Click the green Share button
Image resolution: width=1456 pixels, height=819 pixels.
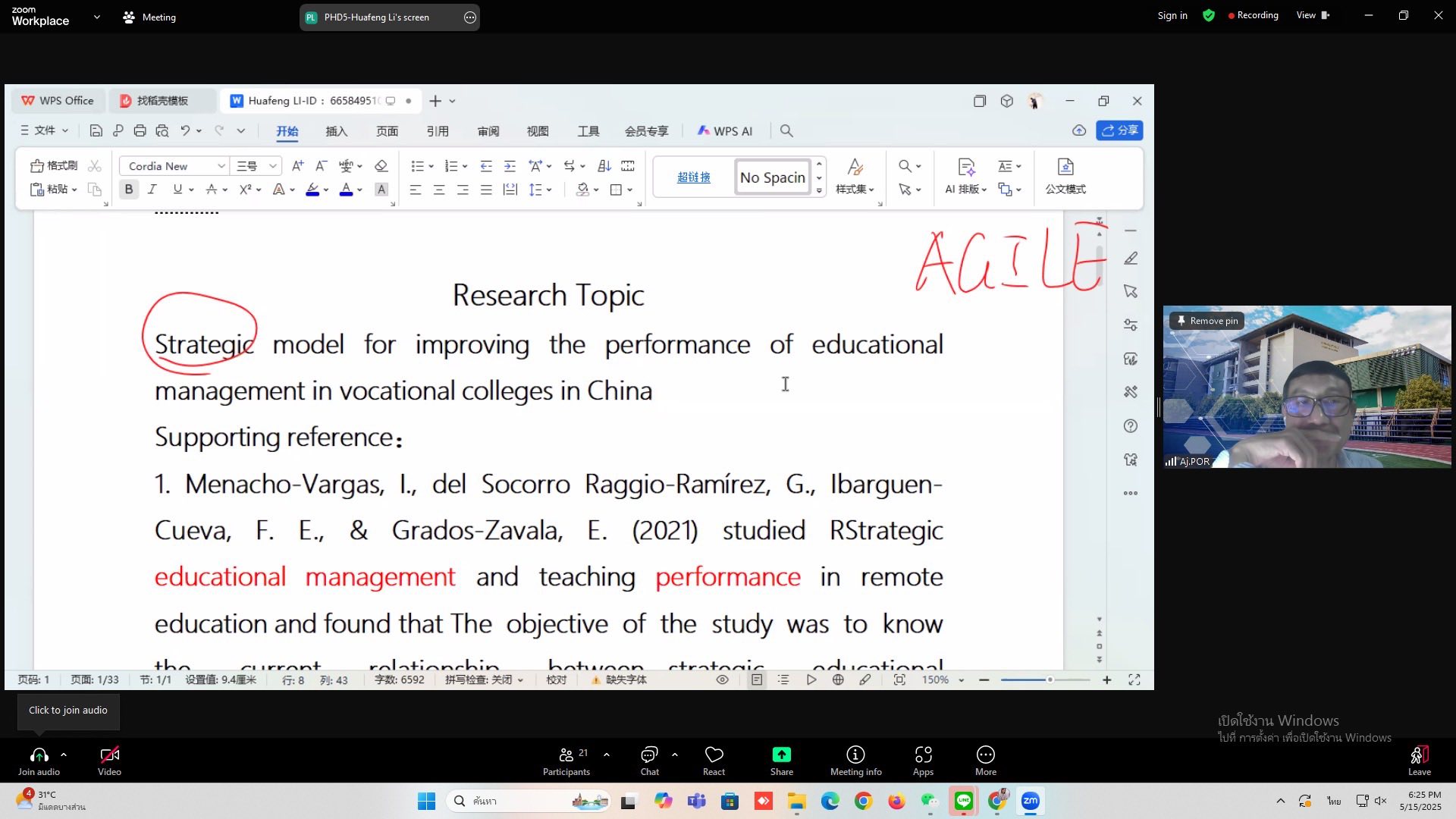pos(782,761)
